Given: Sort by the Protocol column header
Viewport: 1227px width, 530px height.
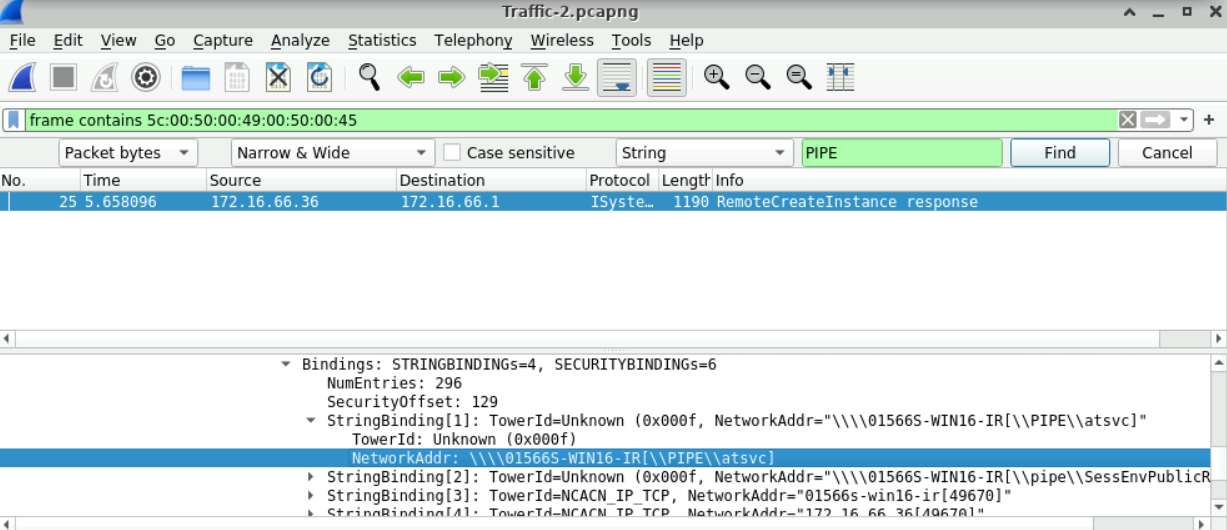Looking at the screenshot, I should point(621,180).
